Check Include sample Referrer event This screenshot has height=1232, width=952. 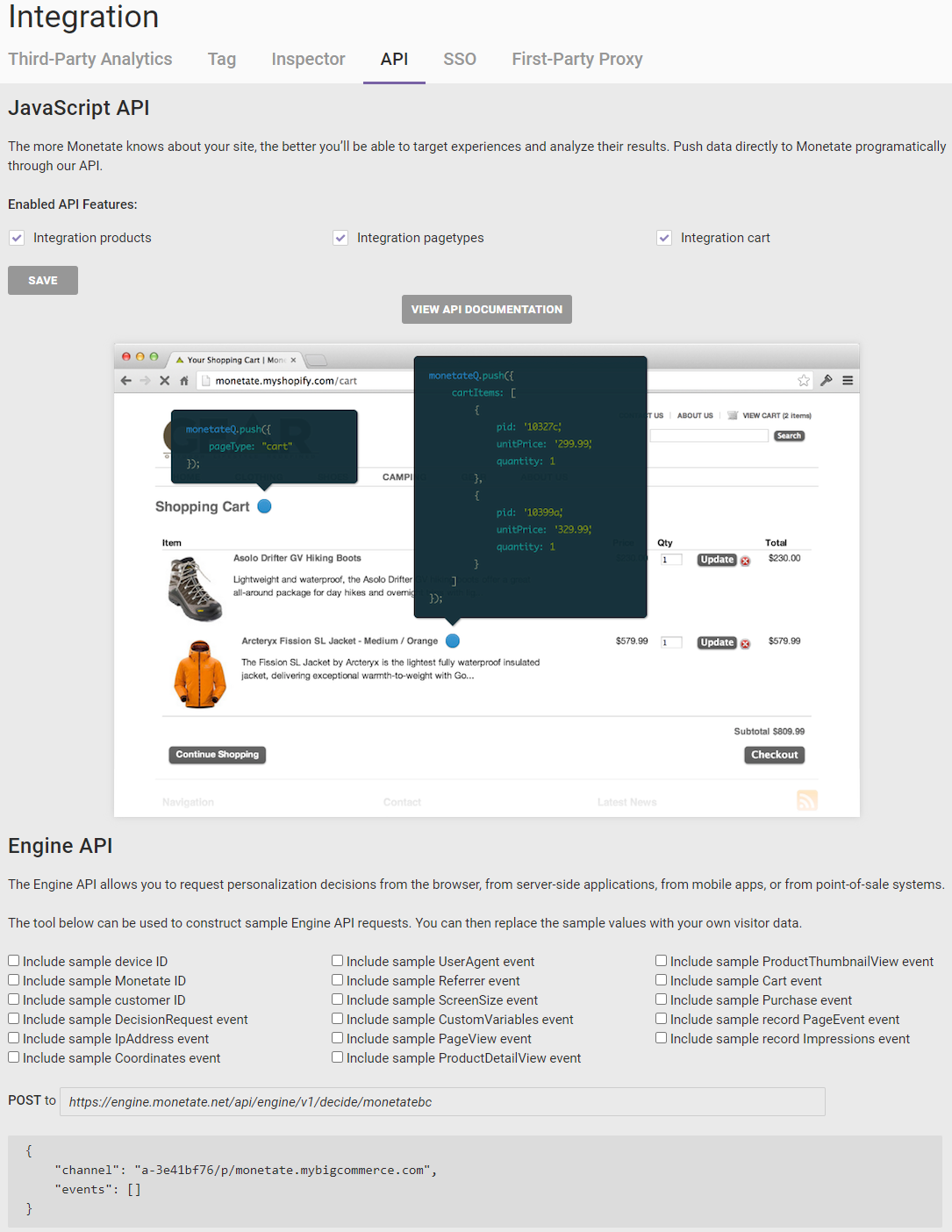338,980
